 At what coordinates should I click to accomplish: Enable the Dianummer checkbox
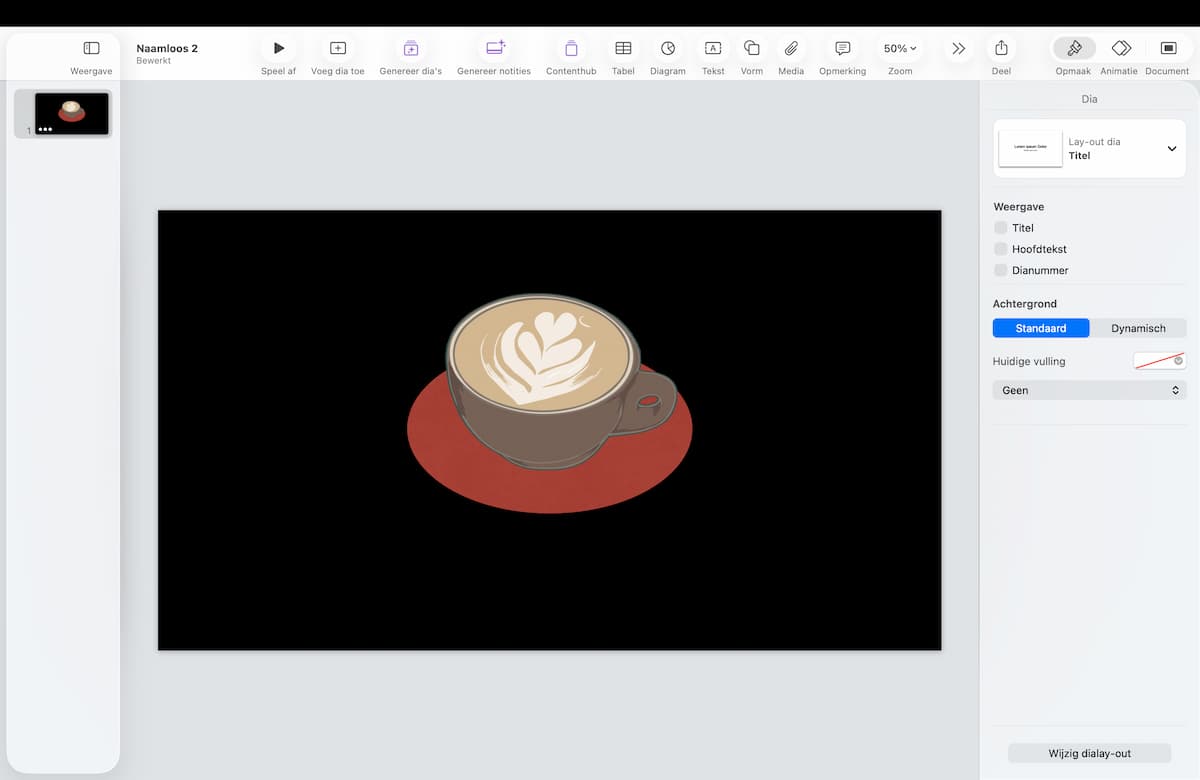tap(1001, 270)
